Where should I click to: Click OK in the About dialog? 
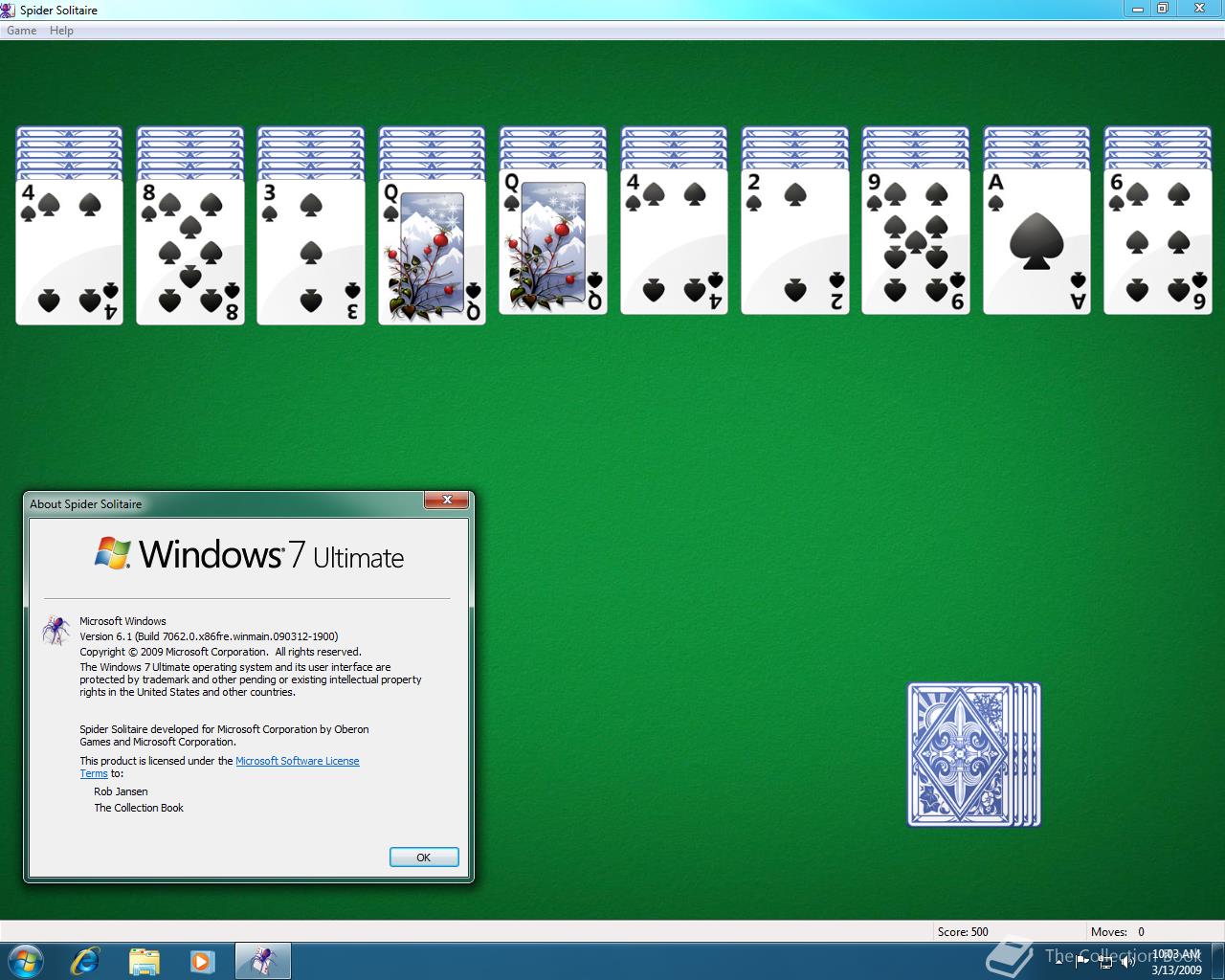(424, 857)
